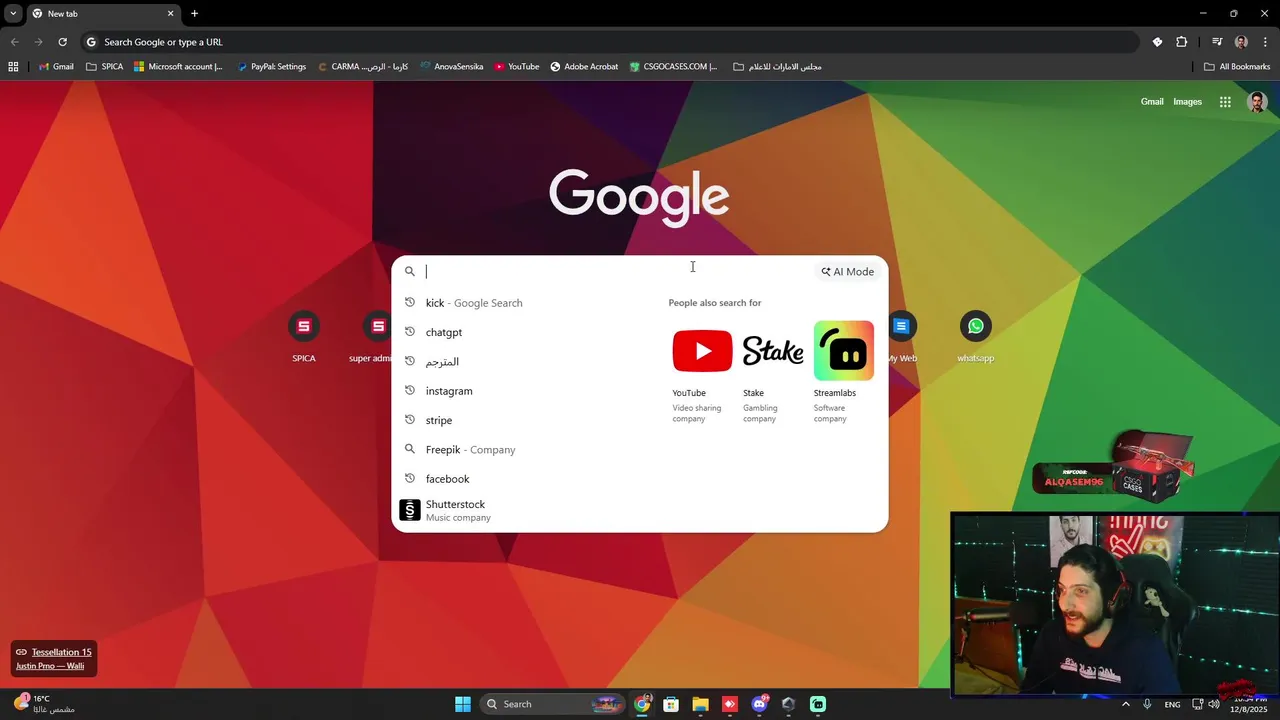Open the Microsoft account bookmark
This screenshot has width=1280, height=720.
click(178, 67)
